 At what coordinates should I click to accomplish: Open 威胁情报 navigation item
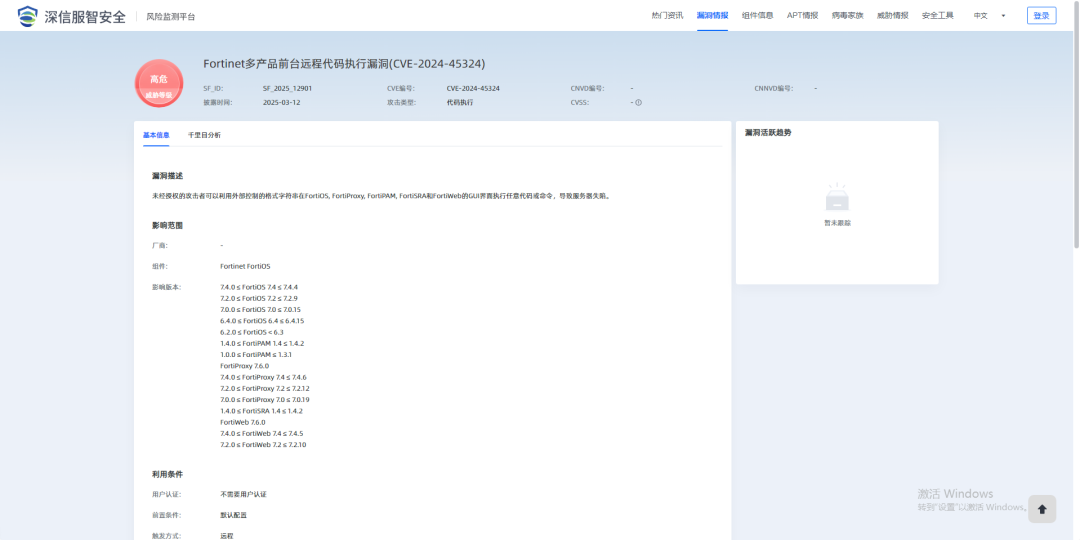point(893,16)
